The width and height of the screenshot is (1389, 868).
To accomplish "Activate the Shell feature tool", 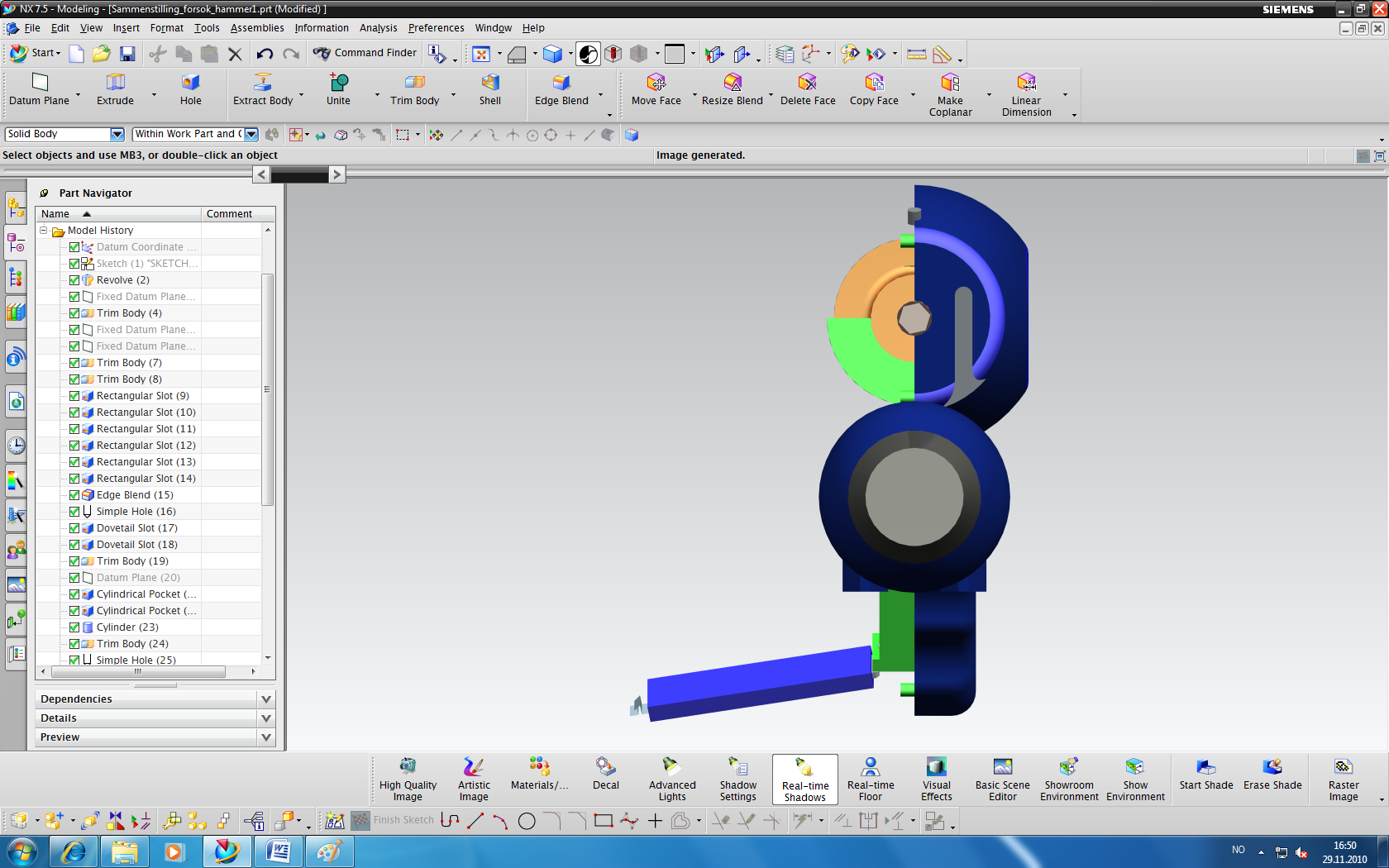I will pos(489,89).
